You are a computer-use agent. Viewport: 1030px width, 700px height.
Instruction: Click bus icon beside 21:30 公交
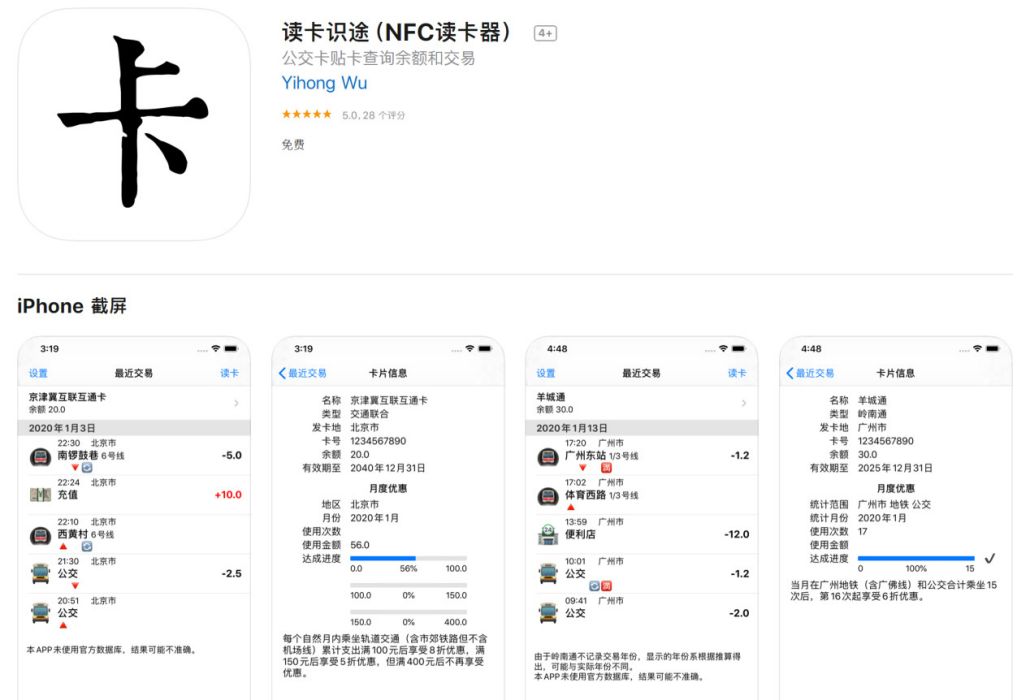pyautogui.click(x=41, y=574)
